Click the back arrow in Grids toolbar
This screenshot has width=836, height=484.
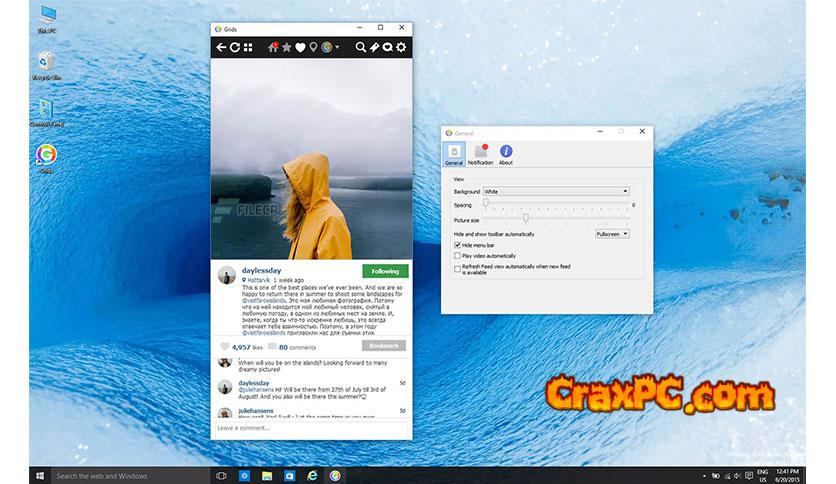click(x=222, y=47)
